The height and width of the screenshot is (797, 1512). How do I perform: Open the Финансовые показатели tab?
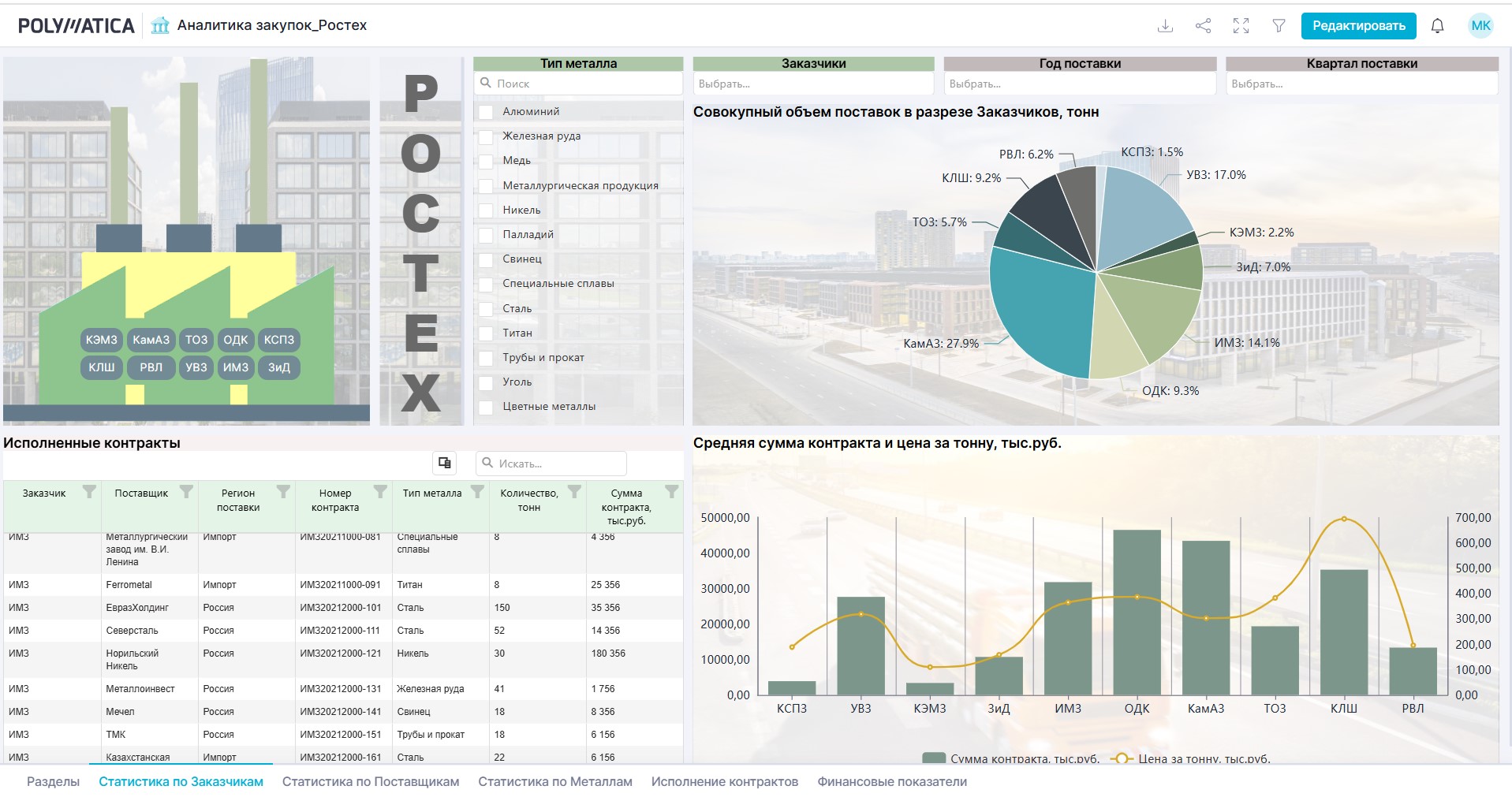pos(892,781)
